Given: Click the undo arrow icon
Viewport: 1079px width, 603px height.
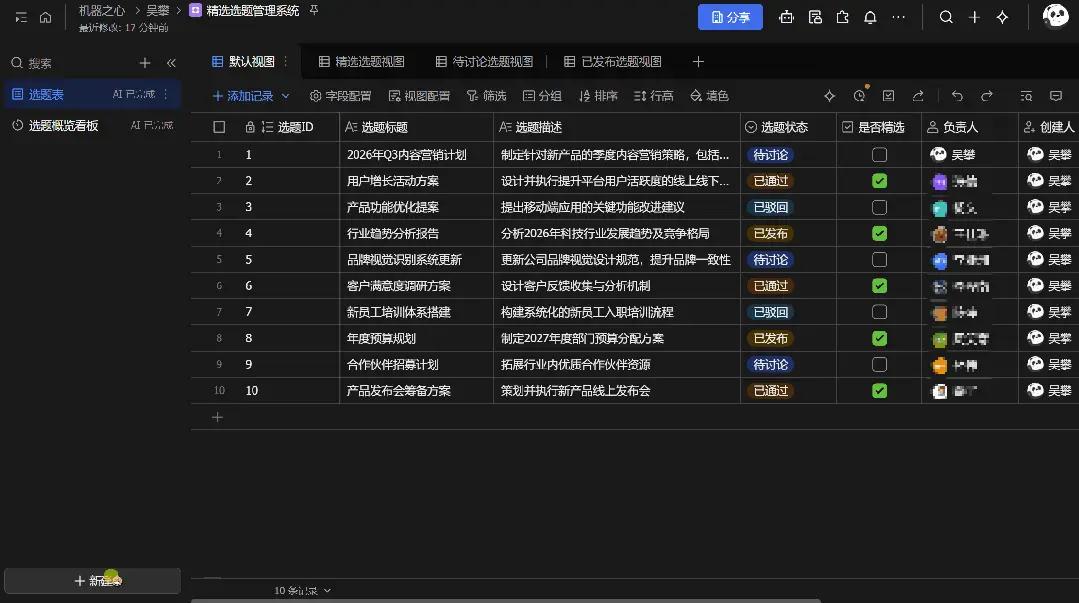Looking at the screenshot, I should tap(957, 96).
